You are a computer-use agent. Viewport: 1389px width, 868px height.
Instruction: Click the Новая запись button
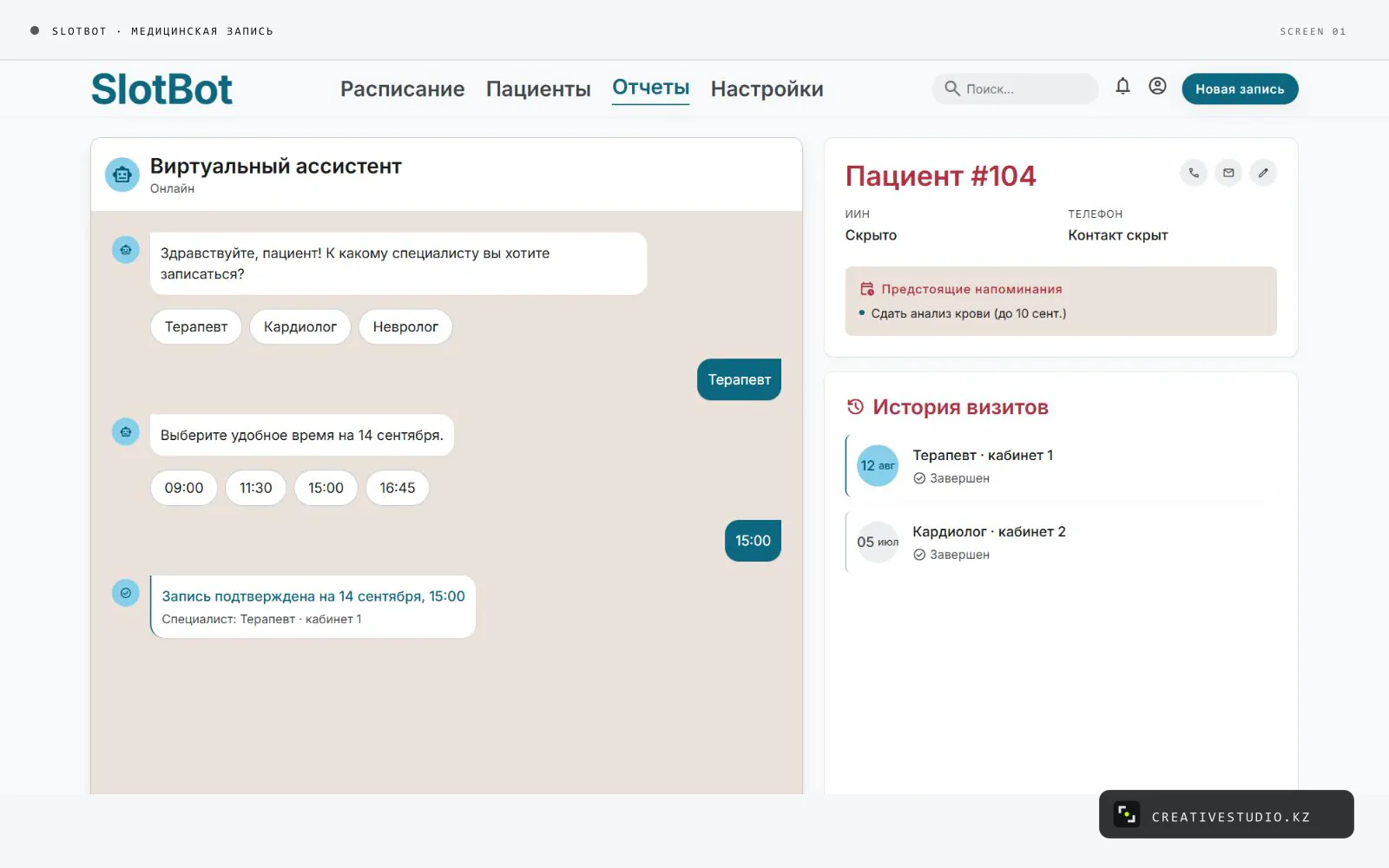click(1240, 89)
